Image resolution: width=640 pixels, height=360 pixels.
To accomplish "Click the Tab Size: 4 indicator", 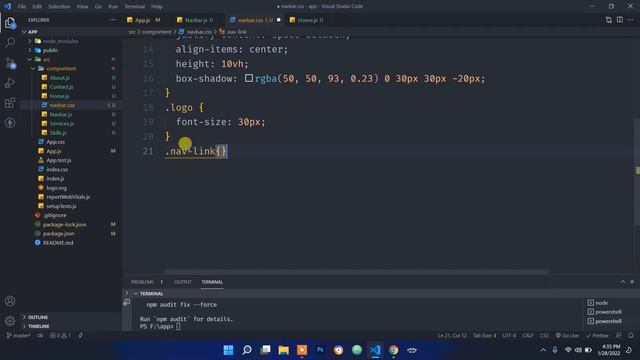I will coord(484,336).
